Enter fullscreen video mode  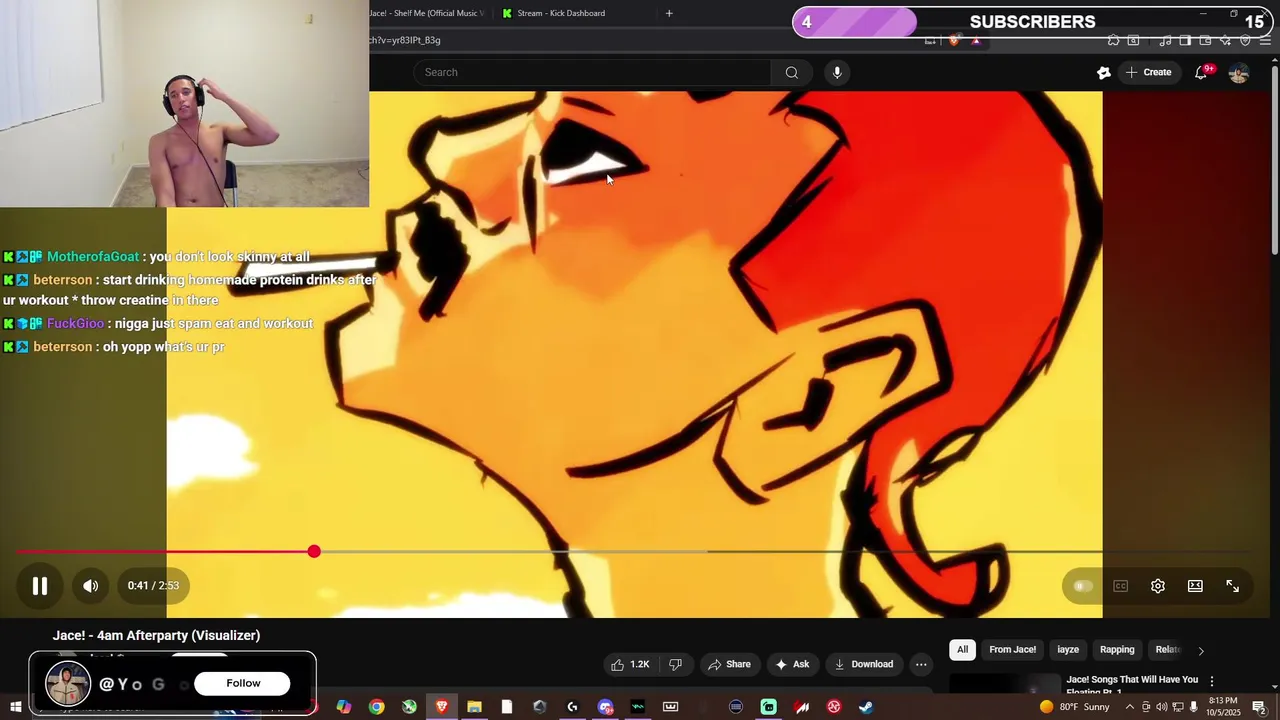pos(1233,586)
